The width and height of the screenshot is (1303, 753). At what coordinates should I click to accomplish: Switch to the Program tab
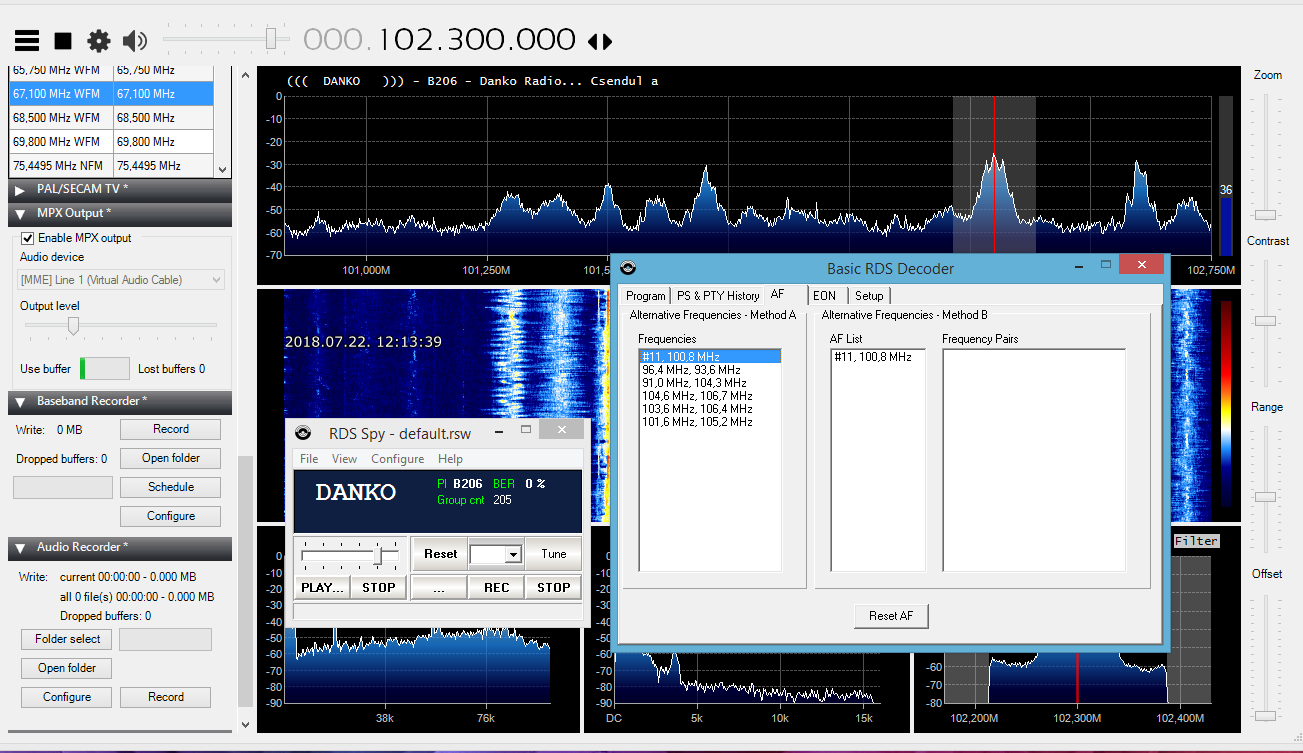(x=646, y=296)
